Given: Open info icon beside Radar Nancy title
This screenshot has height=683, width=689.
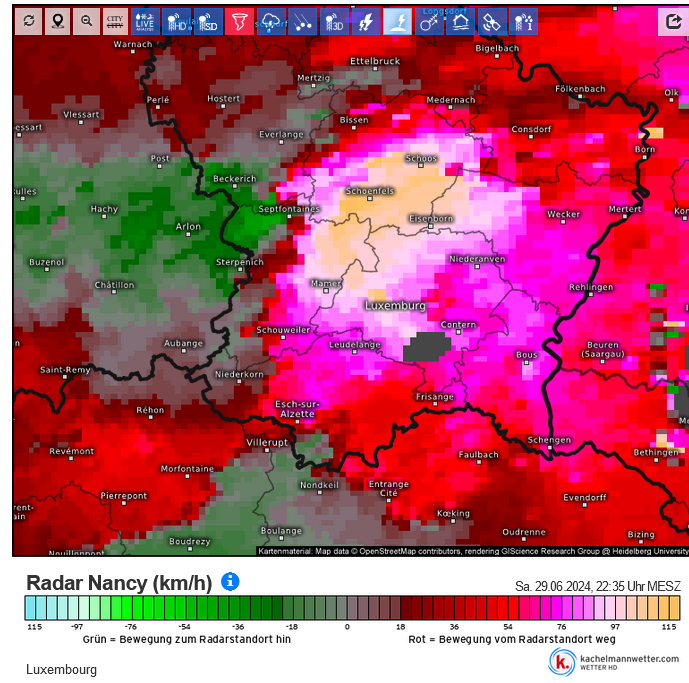Looking at the screenshot, I should pyautogui.click(x=230, y=581).
